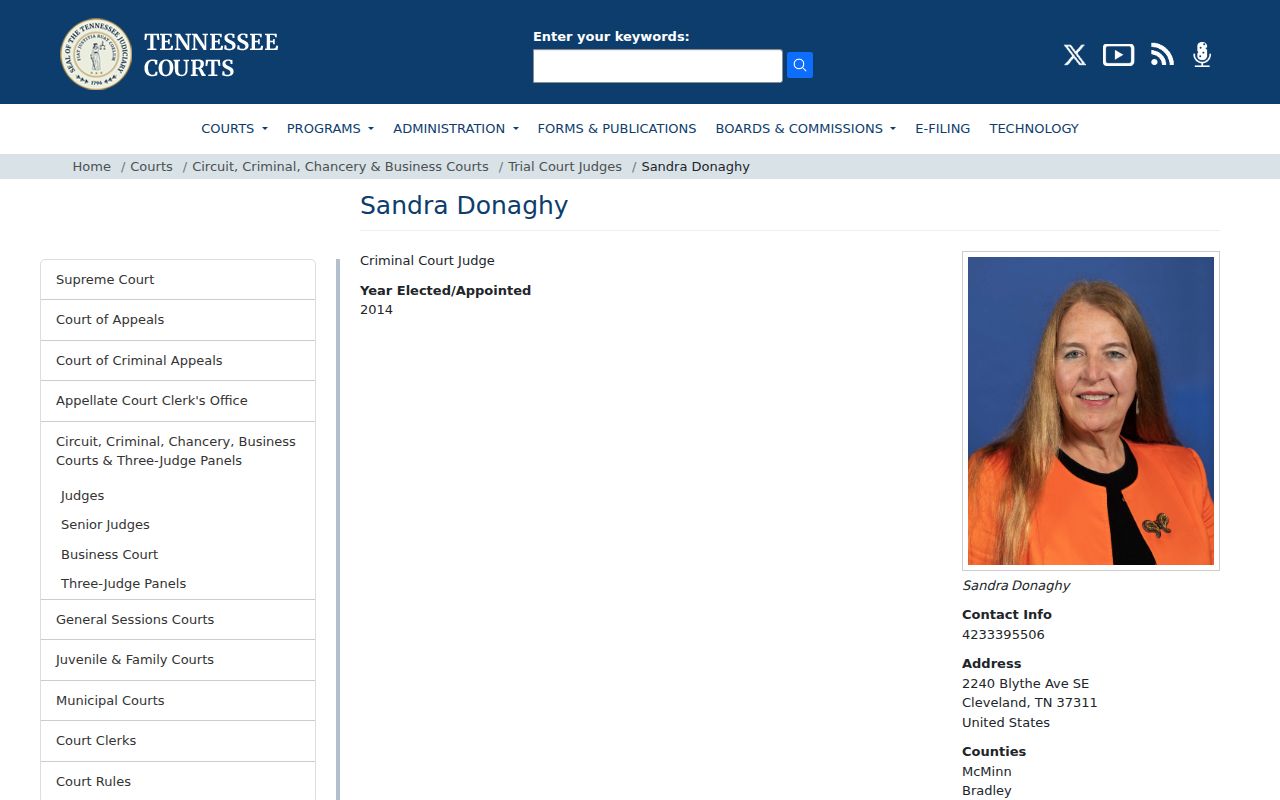Open Circuit, Criminal, Chancery & Business Courts breadcrumb
This screenshot has width=1280, height=800.
click(340, 167)
